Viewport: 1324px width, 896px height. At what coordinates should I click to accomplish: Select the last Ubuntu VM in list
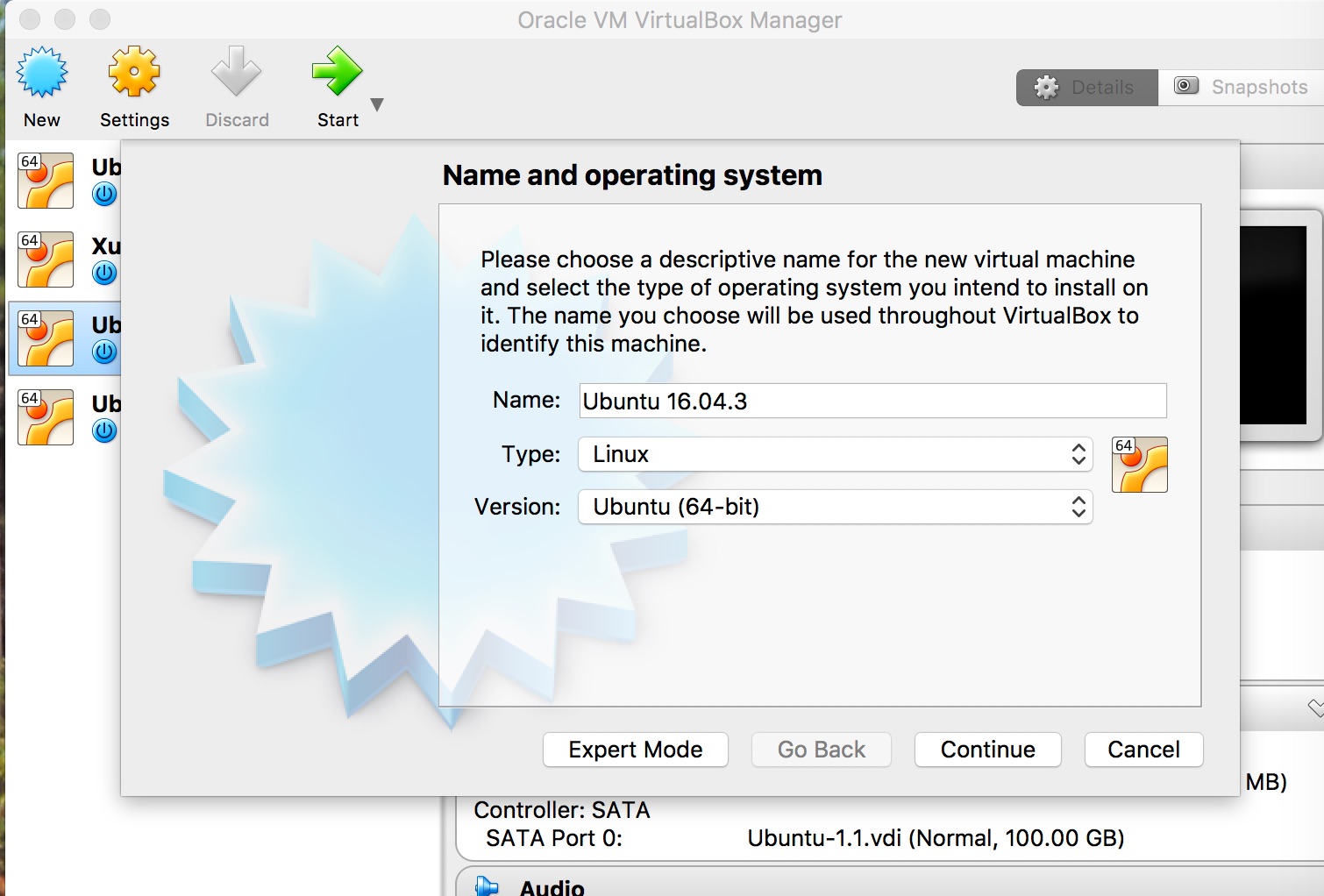[46, 417]
